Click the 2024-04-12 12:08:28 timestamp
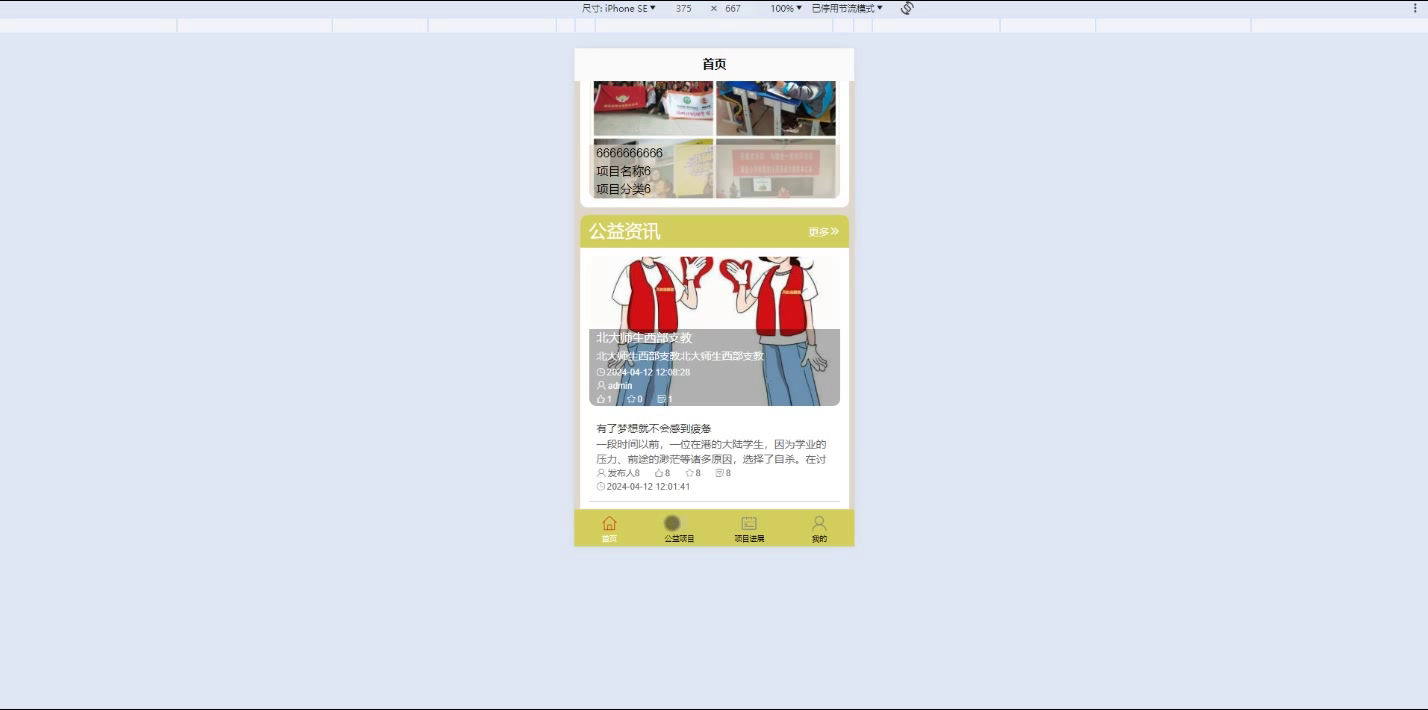Screen dimensions: 1428x710 point(648,372)
